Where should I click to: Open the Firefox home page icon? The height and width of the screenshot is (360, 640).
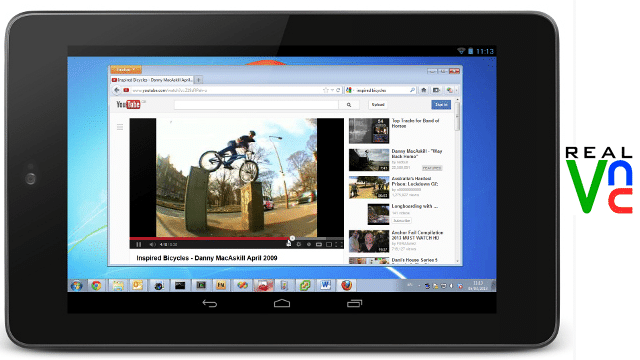tap(424, 90)
